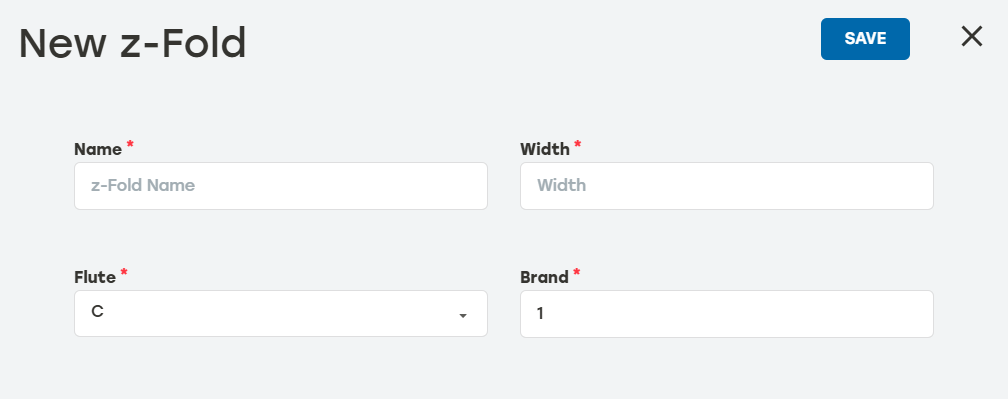The height and width of the screenshot is (399, 1008).
Task: Click the New z-Fold heading
Action: (x=132, y=43)
